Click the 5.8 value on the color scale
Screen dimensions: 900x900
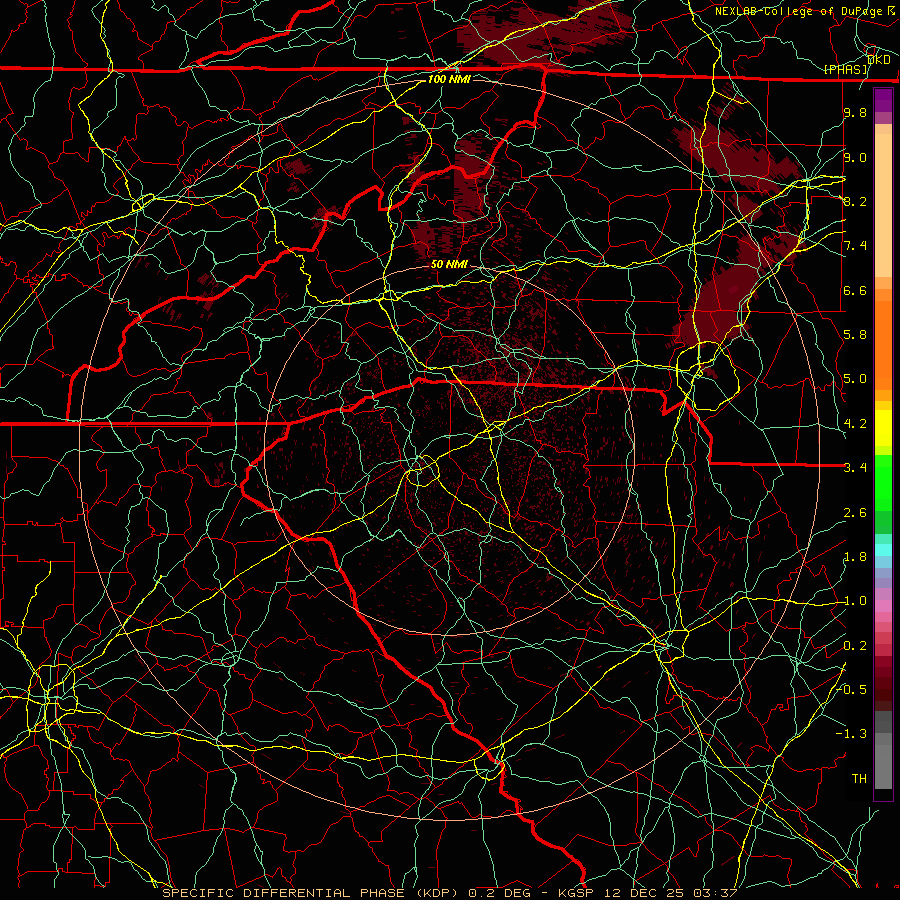(x=855, y=334)
